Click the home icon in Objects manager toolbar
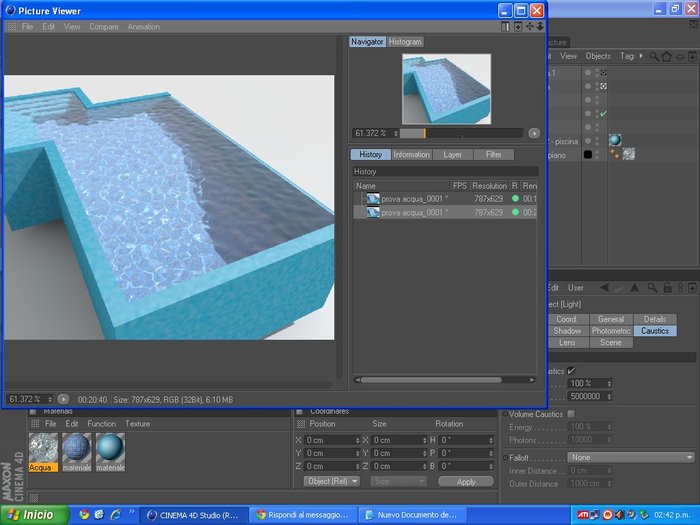 pyautogui.click(x=667, y=56)
